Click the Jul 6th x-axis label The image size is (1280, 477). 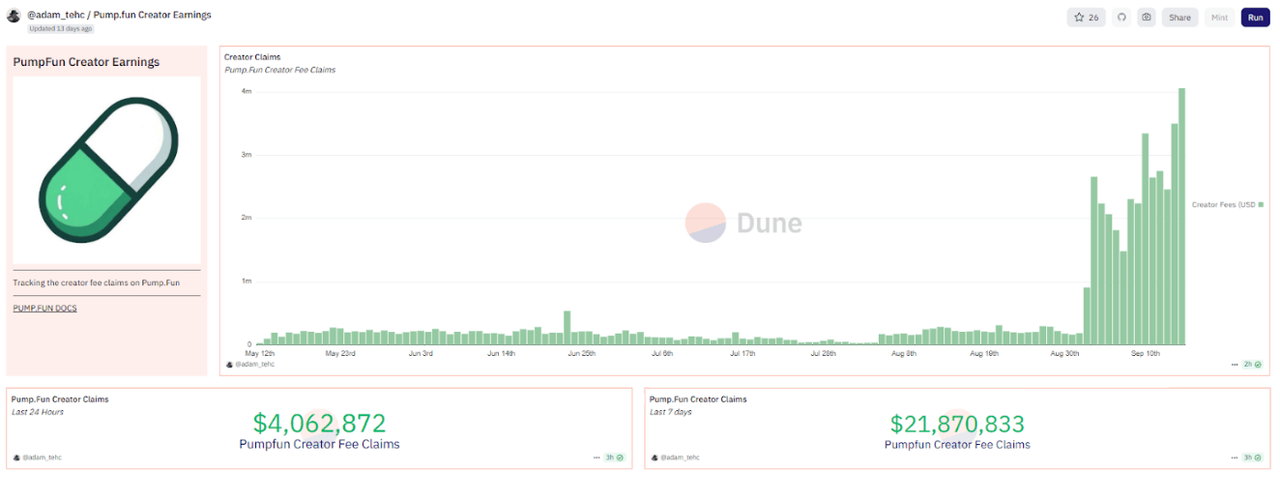point(662,353)
